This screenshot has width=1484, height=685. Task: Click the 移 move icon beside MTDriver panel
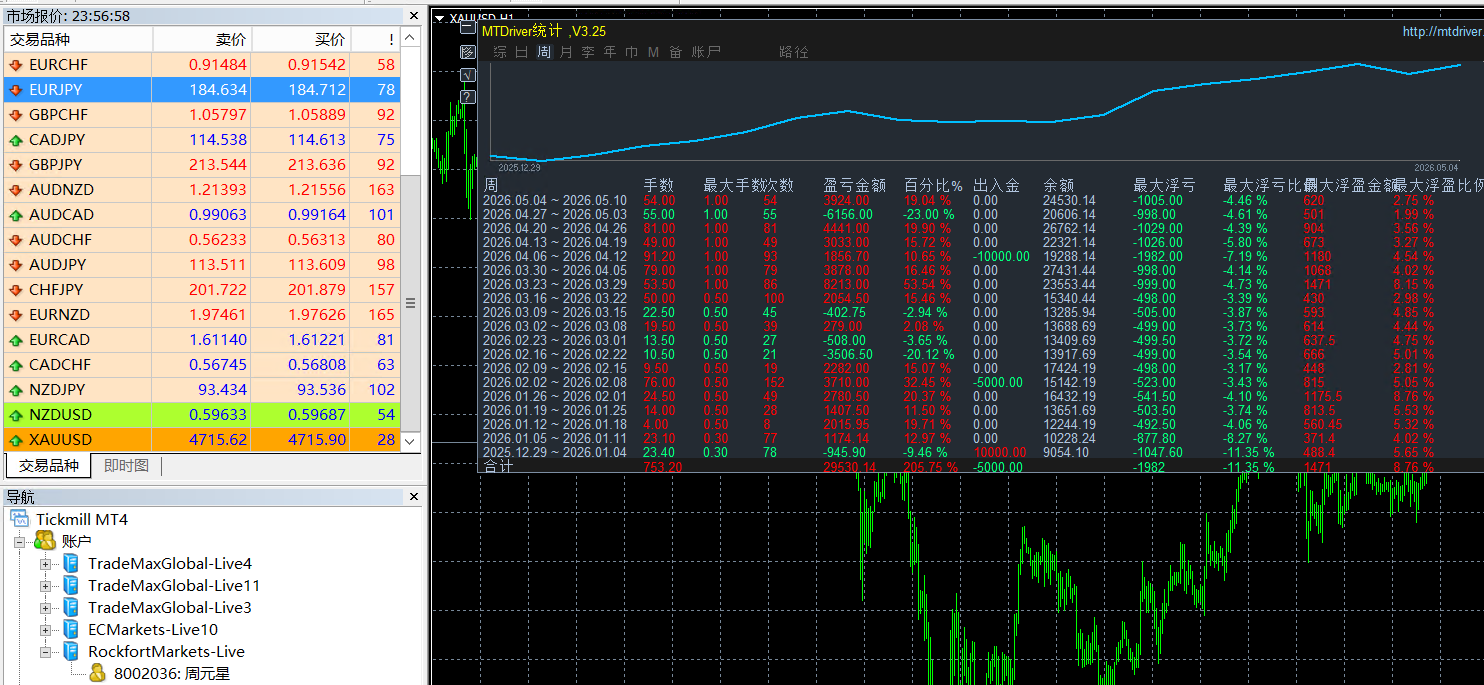pyautogui.click(x=467, y=52)
